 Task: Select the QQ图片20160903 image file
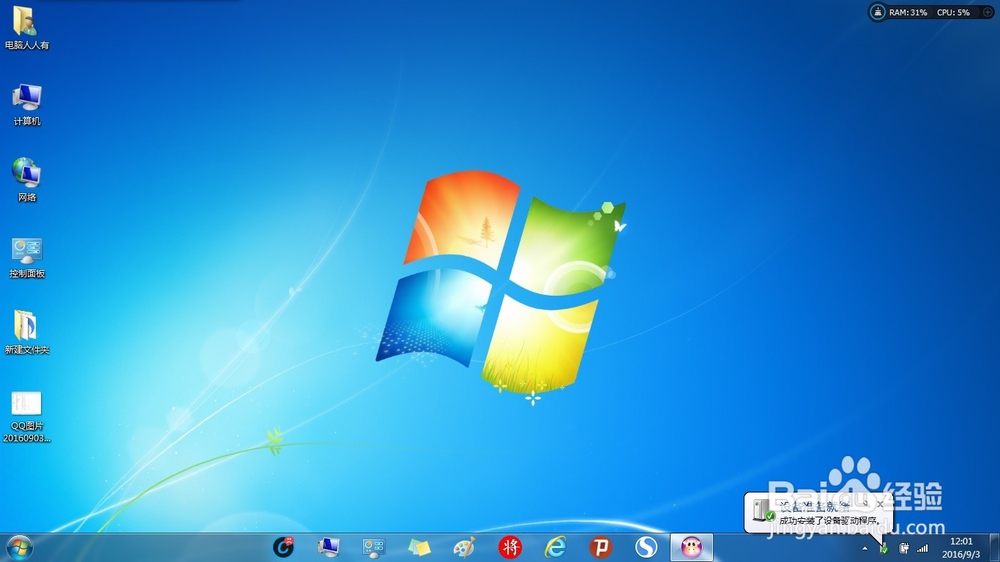(x=26, y=417)
